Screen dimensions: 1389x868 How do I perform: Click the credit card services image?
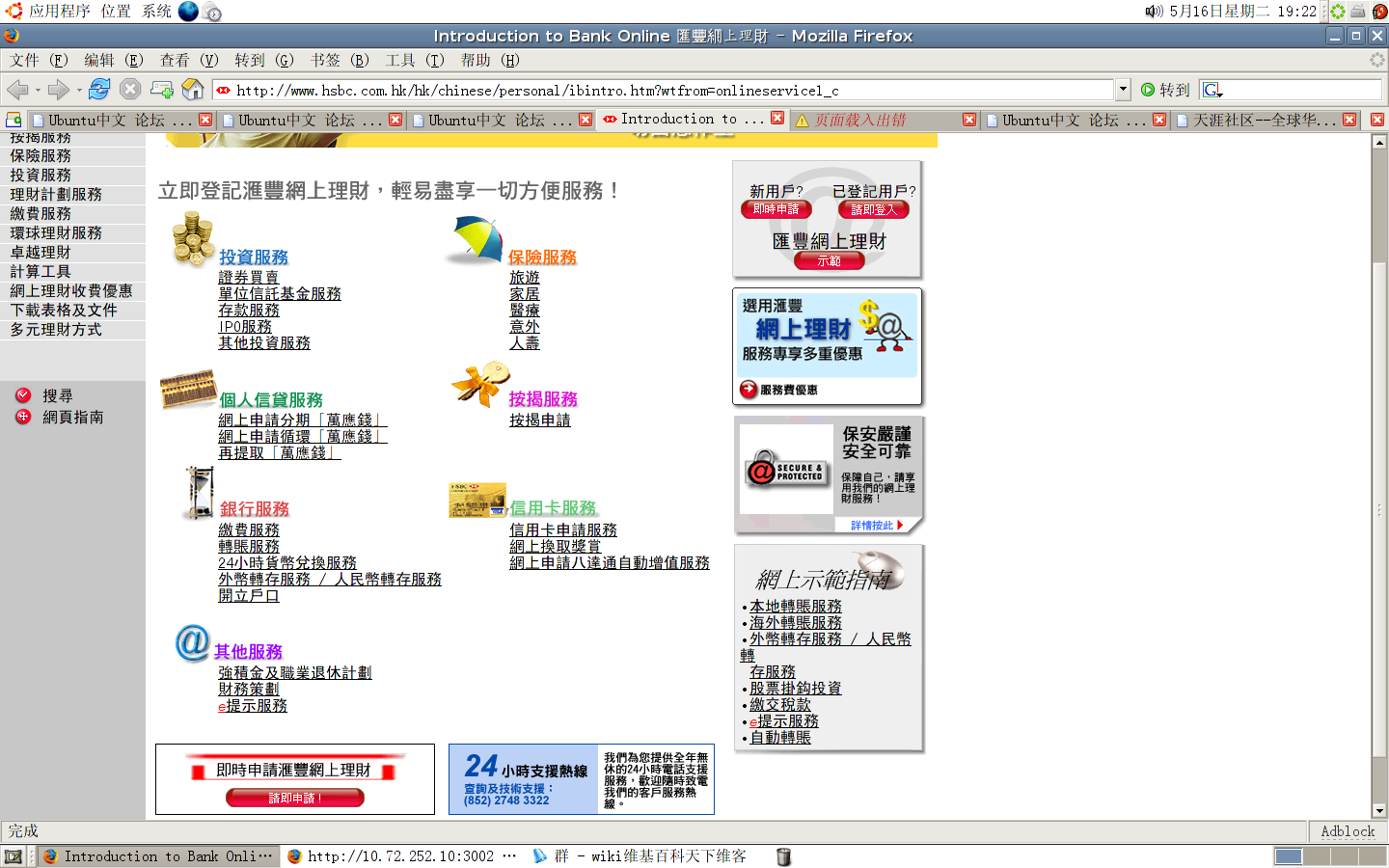tap(477, 500)
